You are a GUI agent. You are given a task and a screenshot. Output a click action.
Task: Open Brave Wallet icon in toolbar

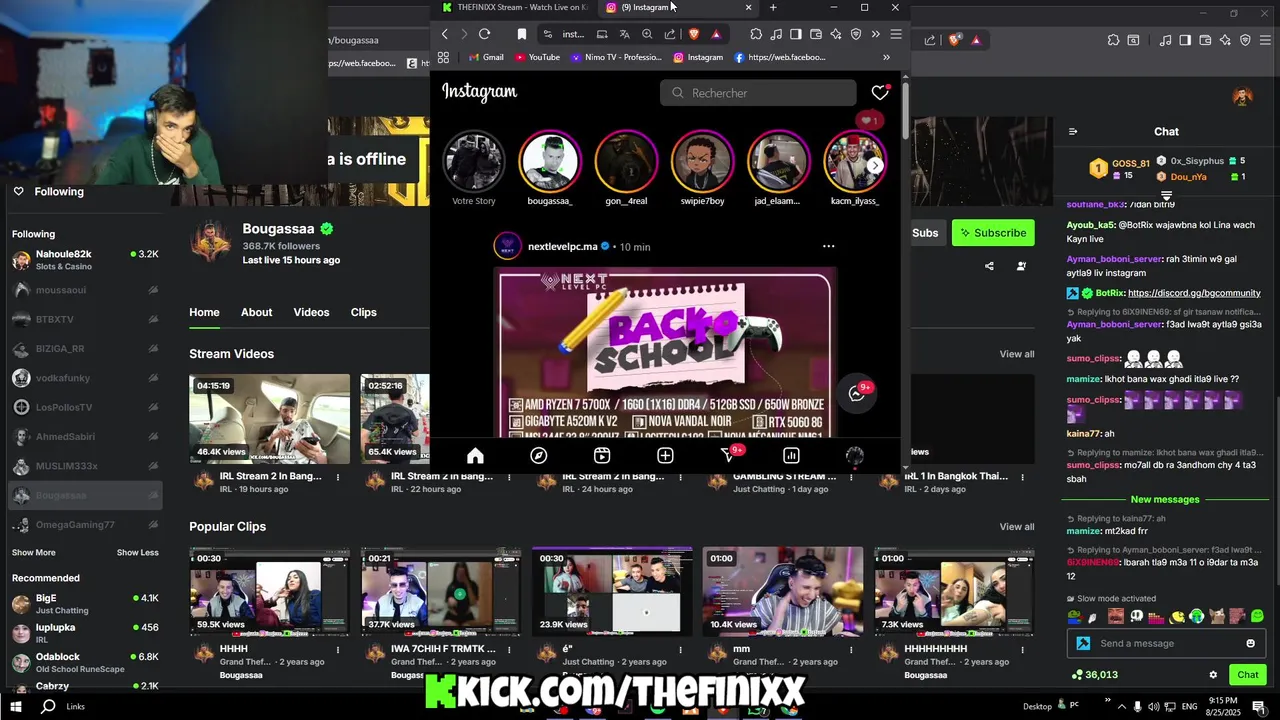[x=816, y=34]
